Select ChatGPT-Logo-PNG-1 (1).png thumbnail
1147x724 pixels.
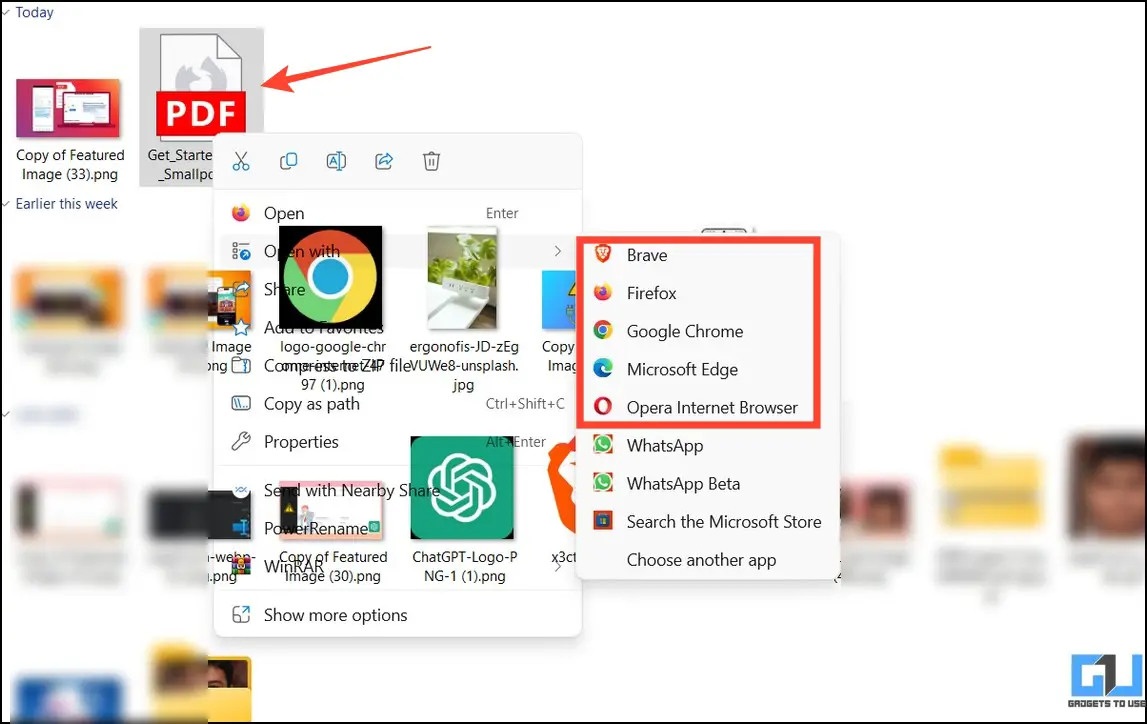462,488
